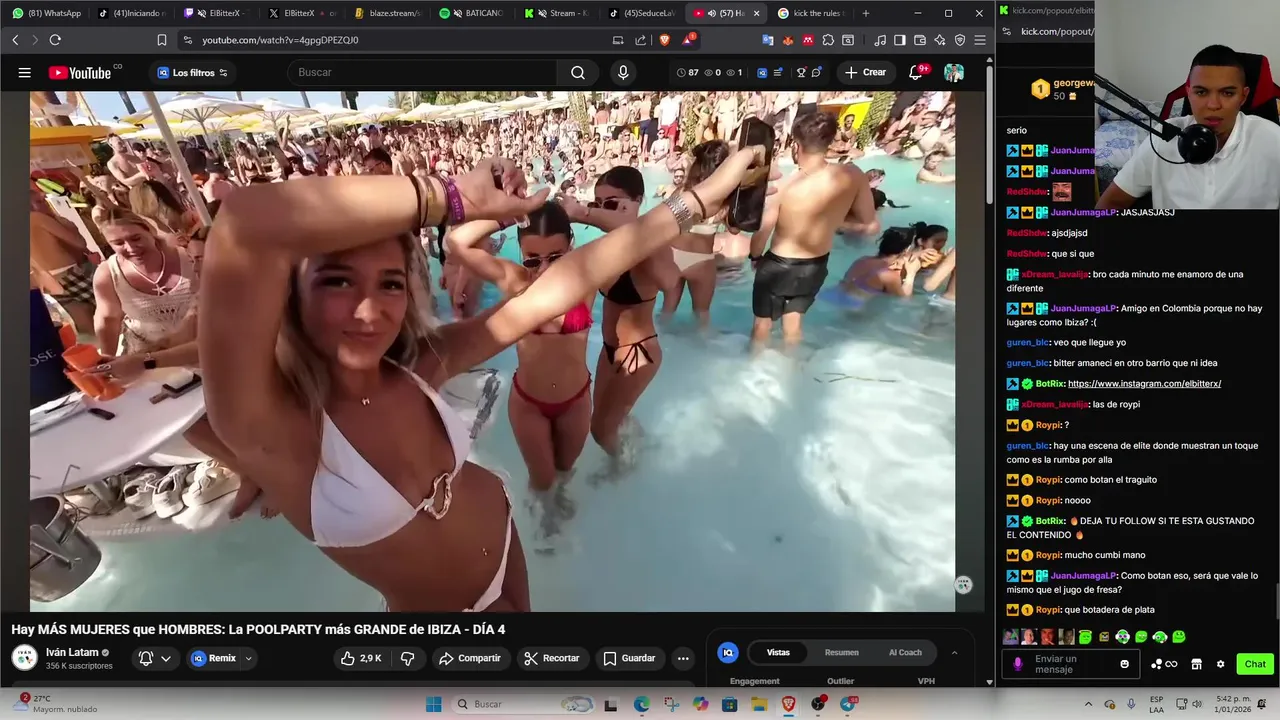
Task: Open YouTube notifications bell (9+)
Action: tap(916, 72)
